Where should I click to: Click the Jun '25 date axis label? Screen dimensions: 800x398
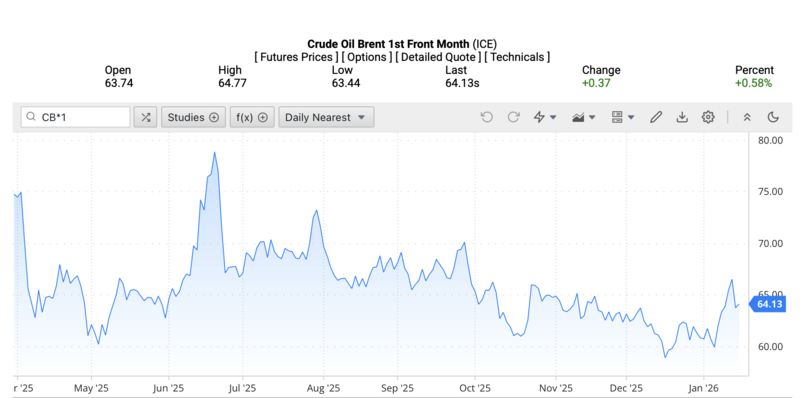point(168,388)
